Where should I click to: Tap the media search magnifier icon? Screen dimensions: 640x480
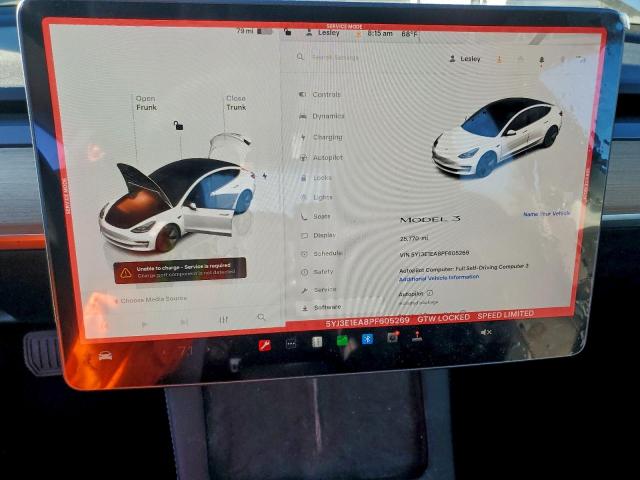point(261,317)
